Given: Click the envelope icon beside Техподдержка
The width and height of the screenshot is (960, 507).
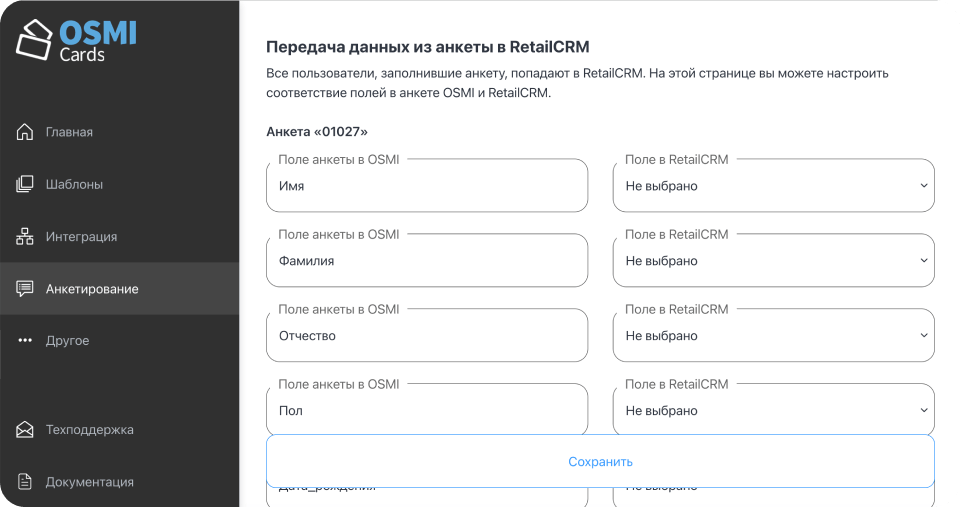Looking at the screenshot, I should point(25,430).
